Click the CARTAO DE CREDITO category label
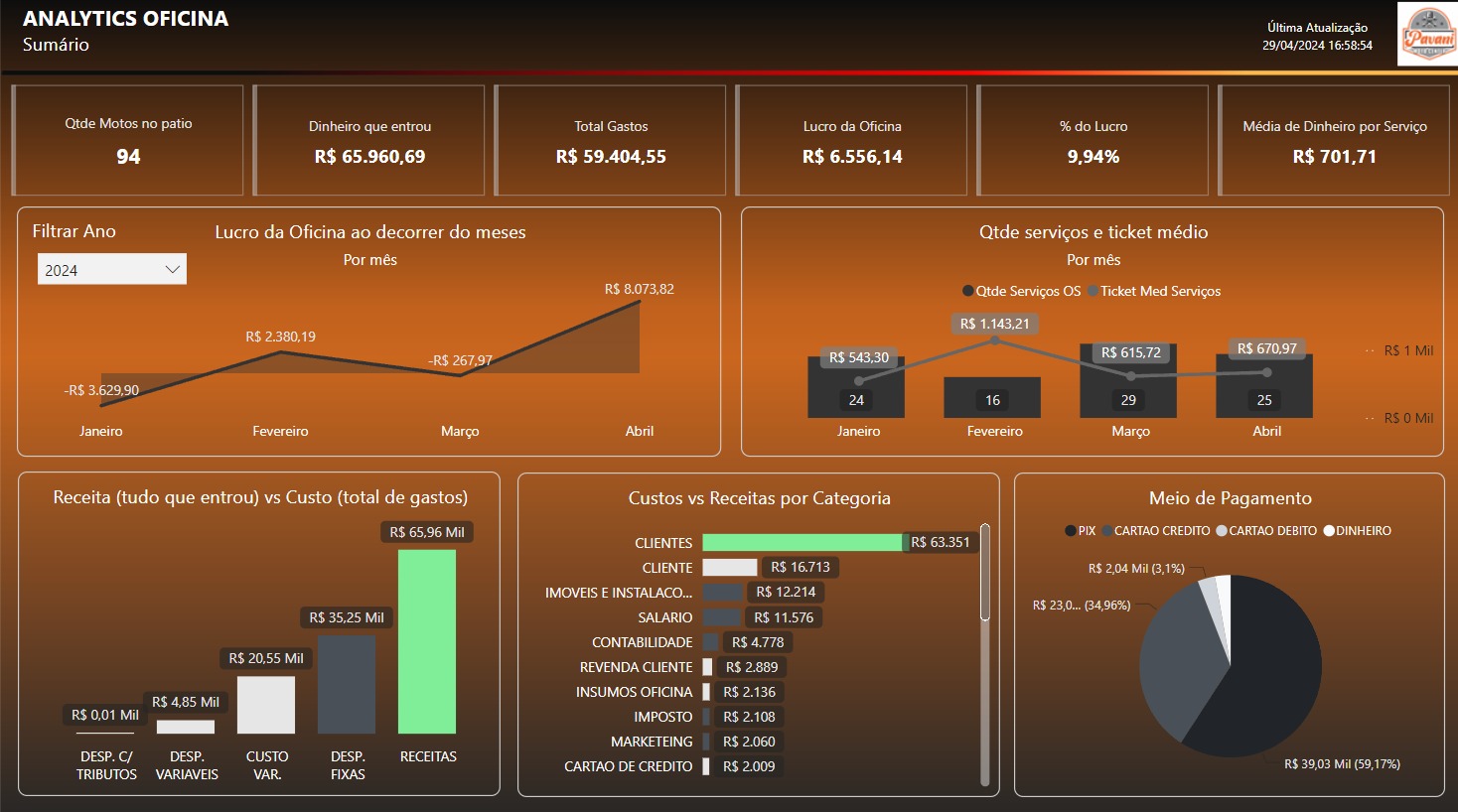 coord(629,766)
